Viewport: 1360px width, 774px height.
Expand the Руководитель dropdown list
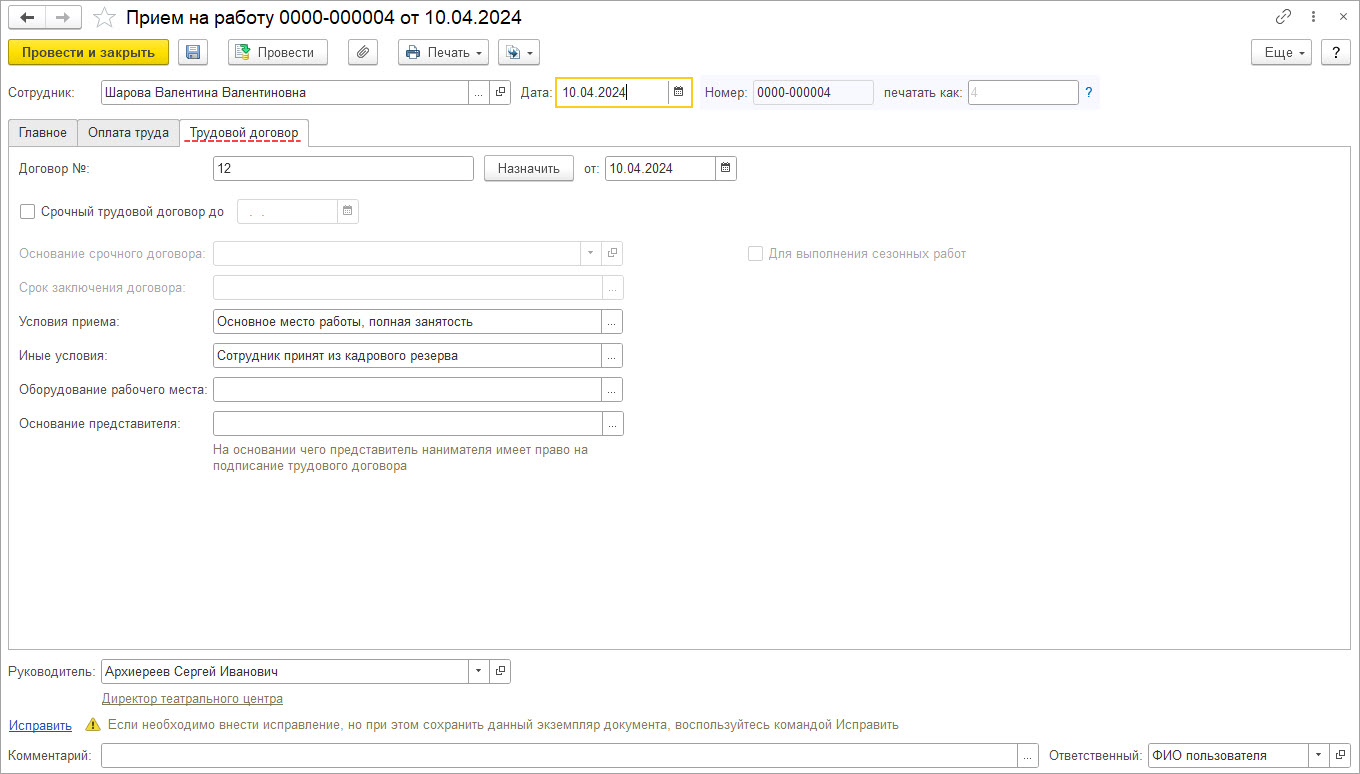coord(479,671)
